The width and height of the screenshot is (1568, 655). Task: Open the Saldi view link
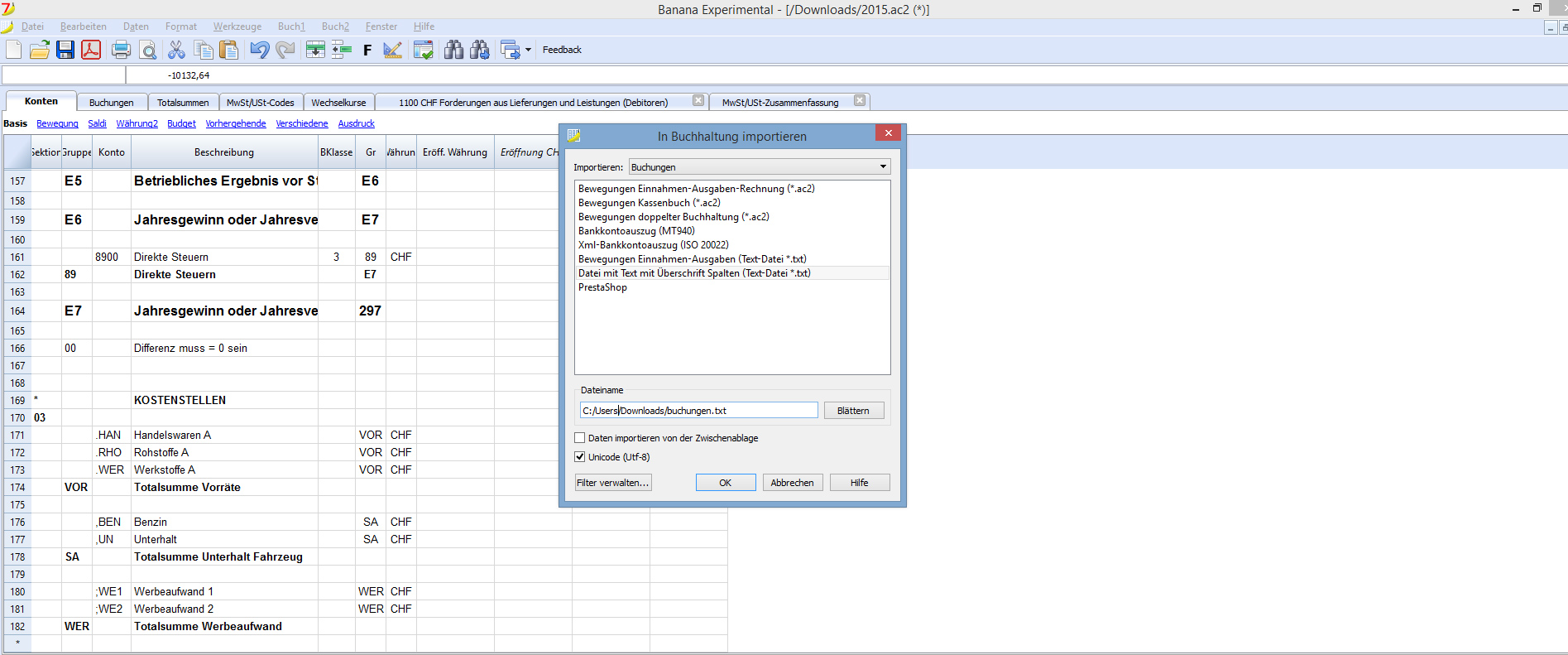point(97,123)
